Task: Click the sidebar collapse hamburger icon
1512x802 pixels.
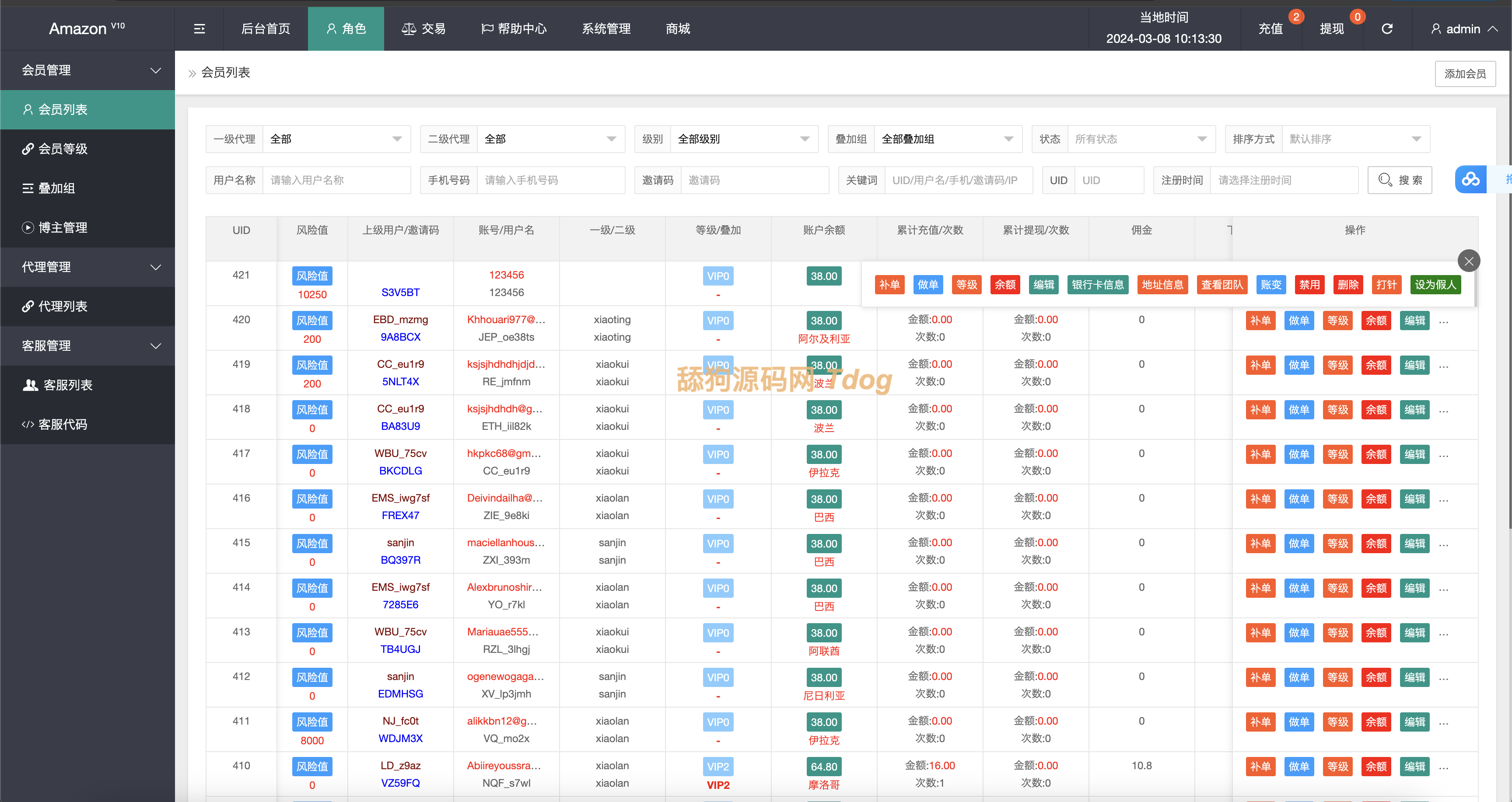Action: (x=199, y=29)
